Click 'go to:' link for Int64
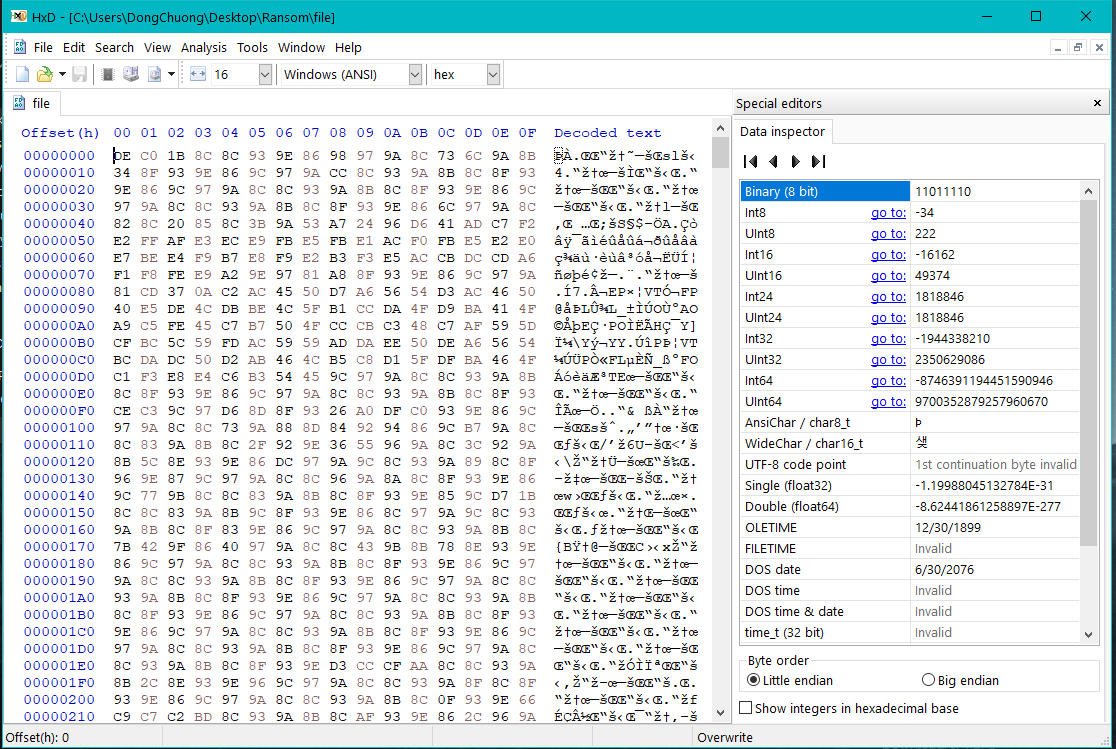1116x749 pixels. (888, 381)
